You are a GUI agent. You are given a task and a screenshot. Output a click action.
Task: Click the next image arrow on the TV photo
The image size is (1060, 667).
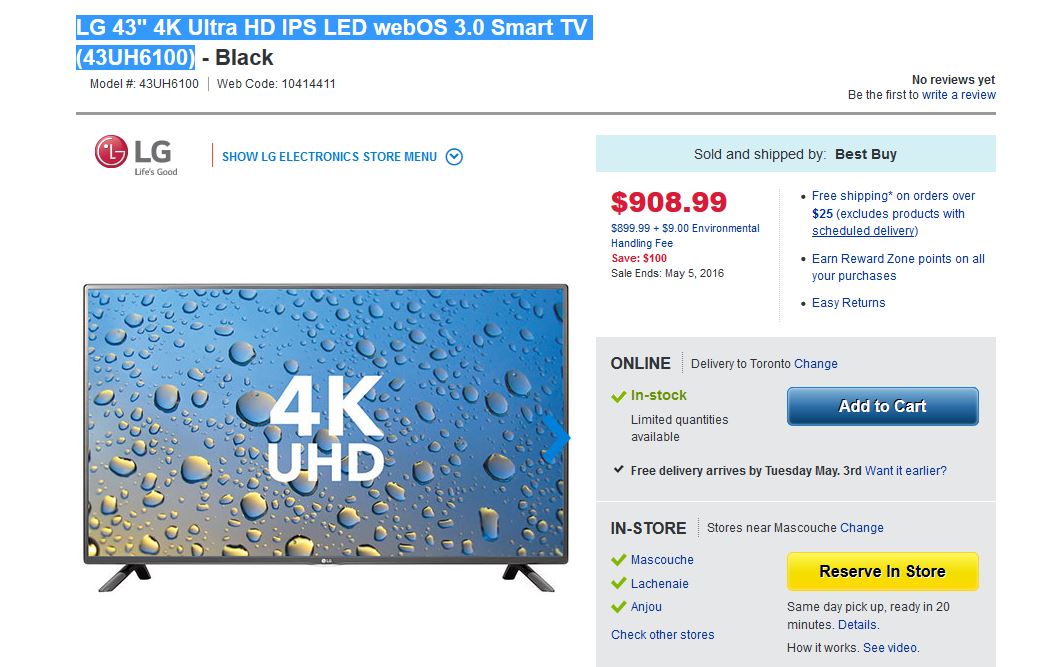click(557, 437)
